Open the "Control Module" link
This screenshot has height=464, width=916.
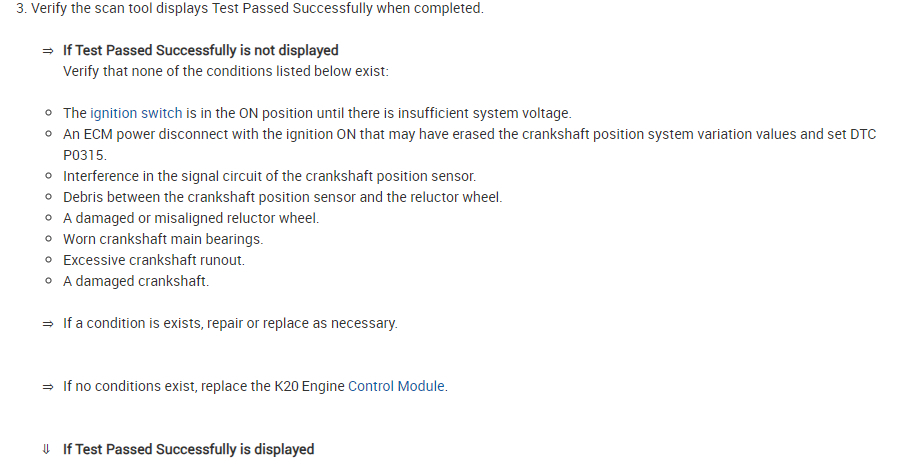(x=396, y=386)
